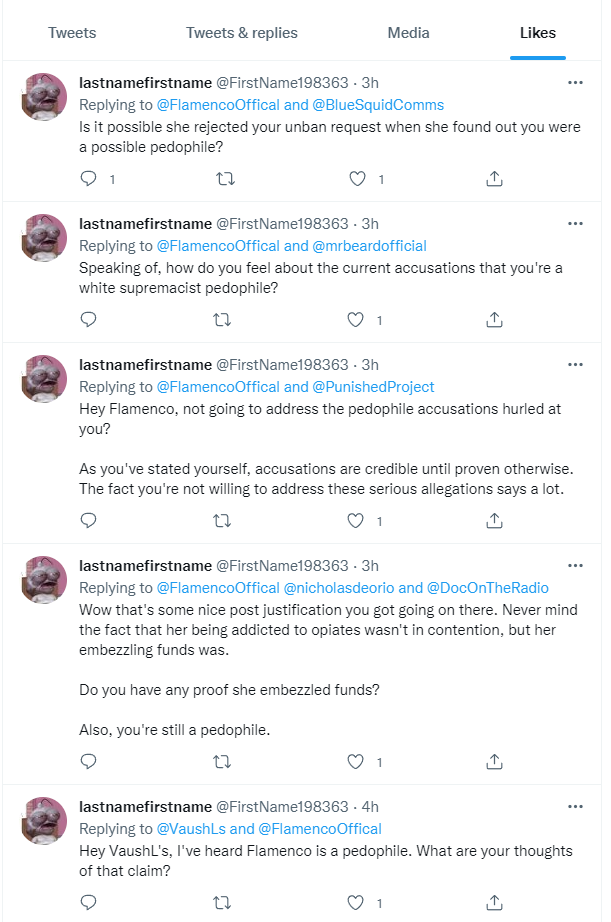Image resolution: width=611 pixels, height=922 pixels.
Task: Toggle like on the tweet replying to @VaushLs
Action: point(355,903)
